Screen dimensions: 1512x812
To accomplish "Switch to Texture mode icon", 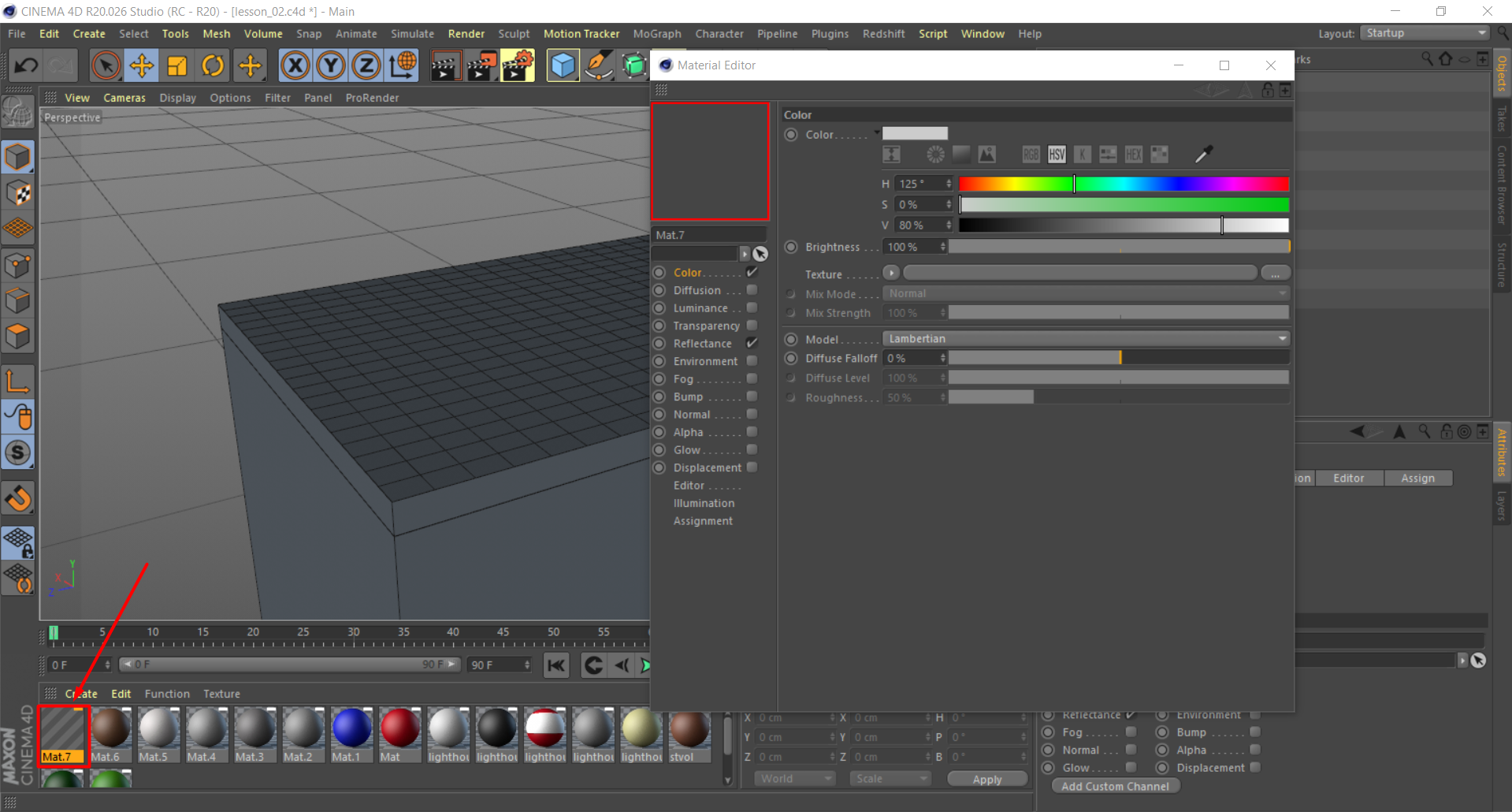I will point(18,192).
